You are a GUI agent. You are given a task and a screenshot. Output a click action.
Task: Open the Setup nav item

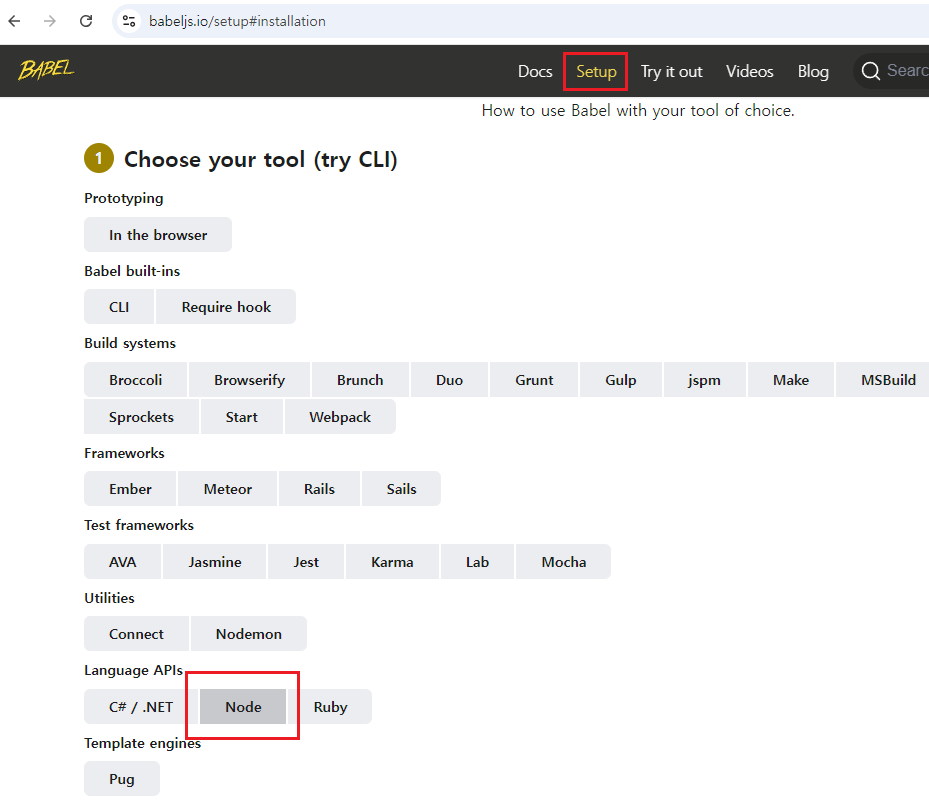coord(596,72)
